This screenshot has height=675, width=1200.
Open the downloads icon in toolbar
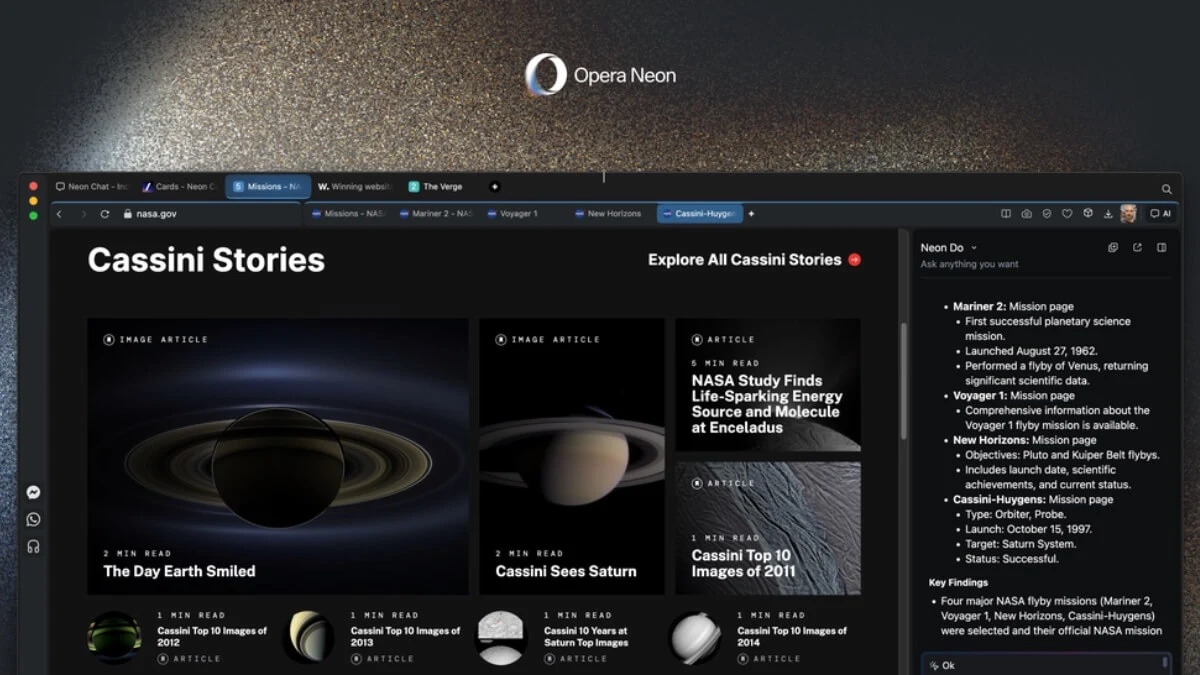click(x=1108, y=214)
